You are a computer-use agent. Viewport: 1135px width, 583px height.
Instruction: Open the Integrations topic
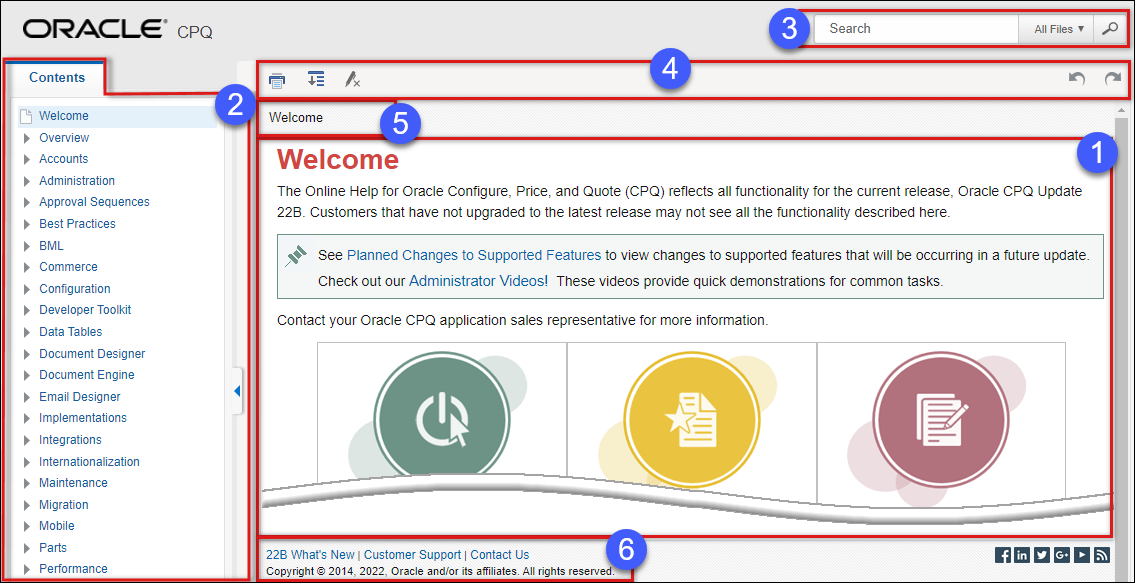(70, 440)
